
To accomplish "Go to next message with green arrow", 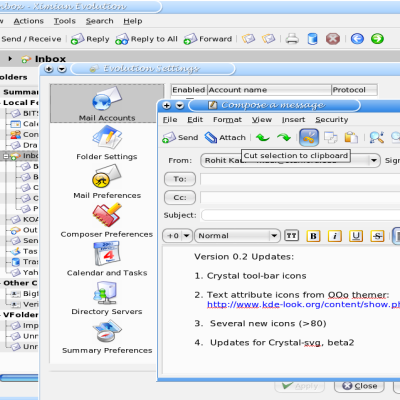I will tap(377, 39).
